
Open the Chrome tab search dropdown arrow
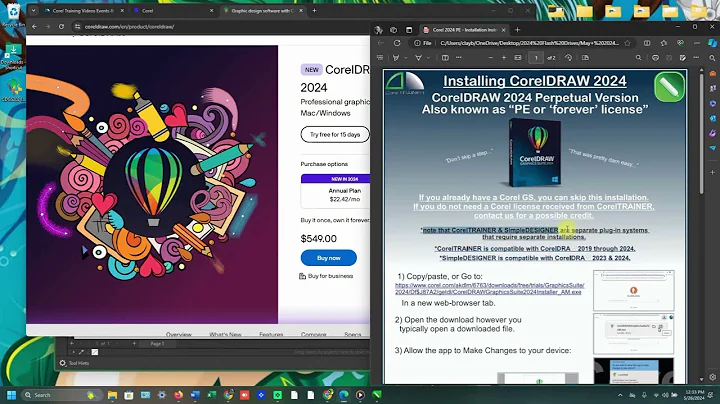tap(34, 11)
